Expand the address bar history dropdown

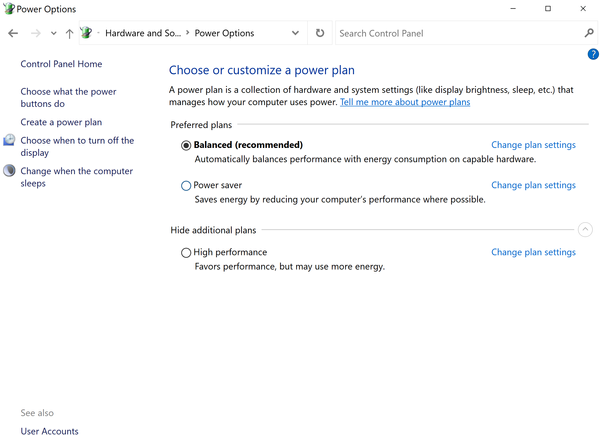295,33
